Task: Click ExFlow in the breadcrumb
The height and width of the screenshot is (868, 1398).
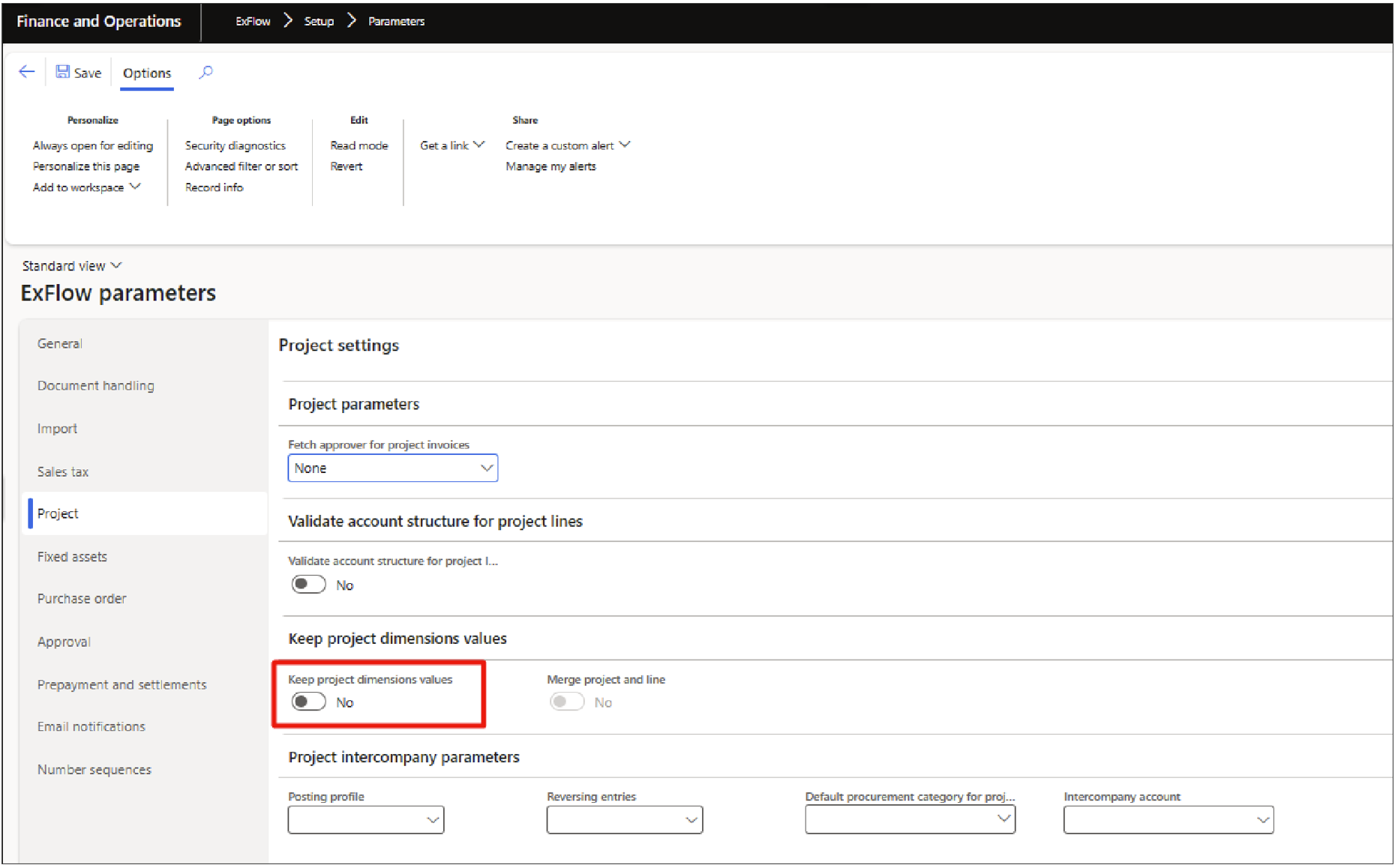Action: tap(253, 21)
